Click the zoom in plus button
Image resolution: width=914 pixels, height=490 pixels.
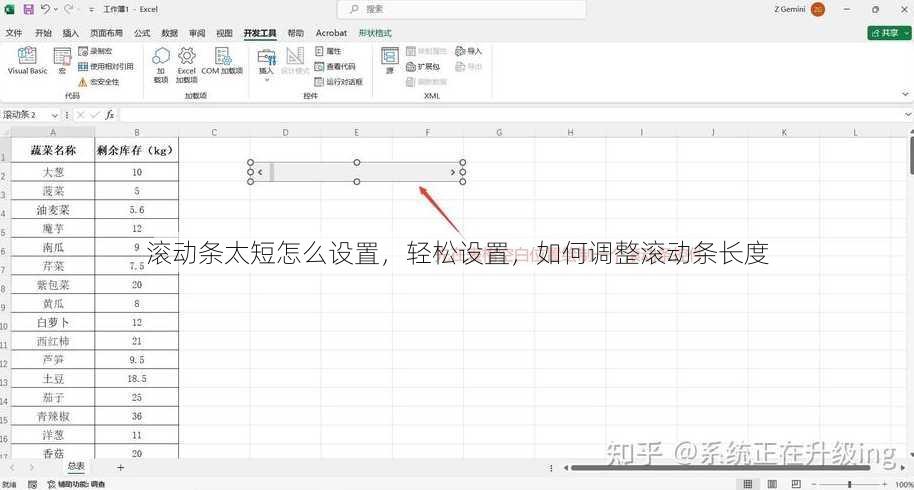884,484
